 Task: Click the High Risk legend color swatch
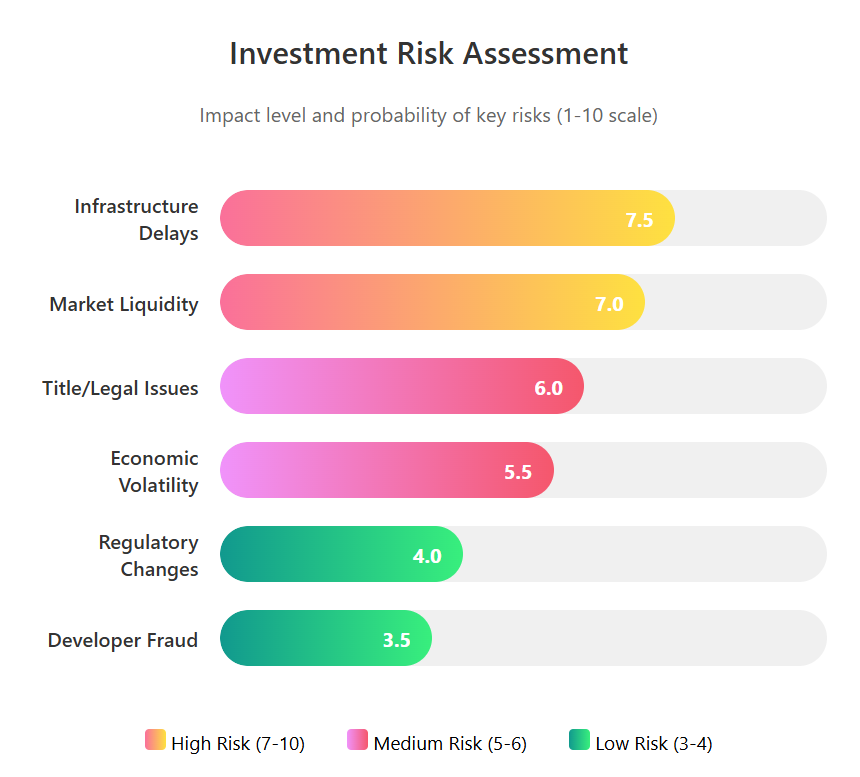(x=155, y=740)
